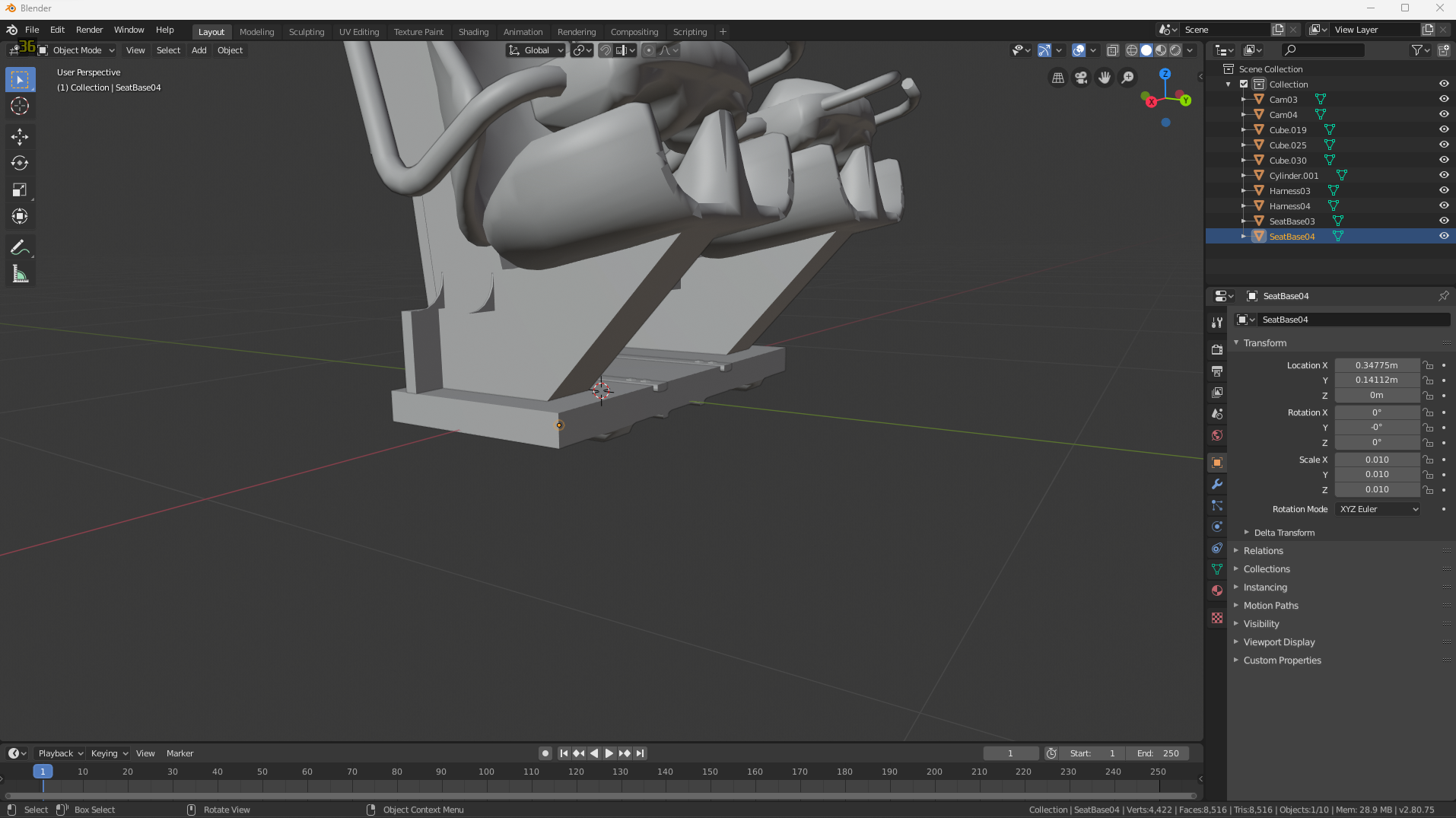
Task: Pick the Measure ruler tool
Action: pos(20,274)
